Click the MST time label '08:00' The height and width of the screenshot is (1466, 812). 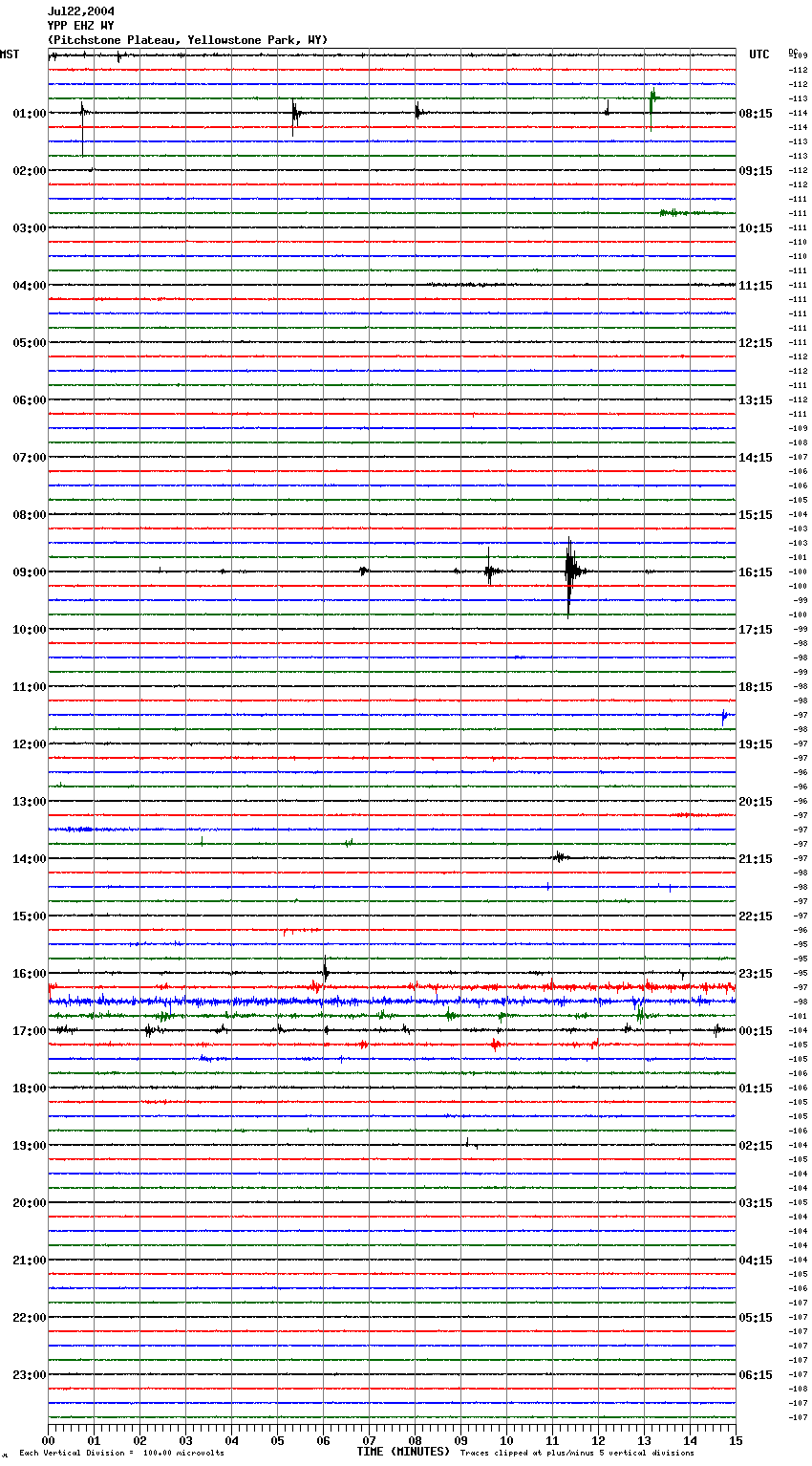[30, 515]
